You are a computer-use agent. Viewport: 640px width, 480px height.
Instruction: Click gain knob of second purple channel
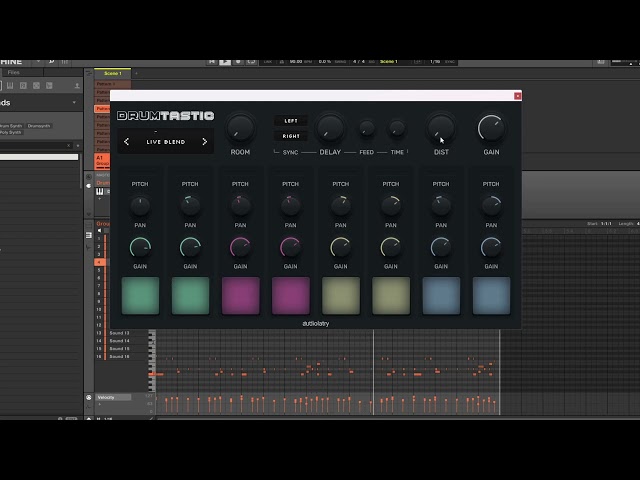(x=291, y=247)
